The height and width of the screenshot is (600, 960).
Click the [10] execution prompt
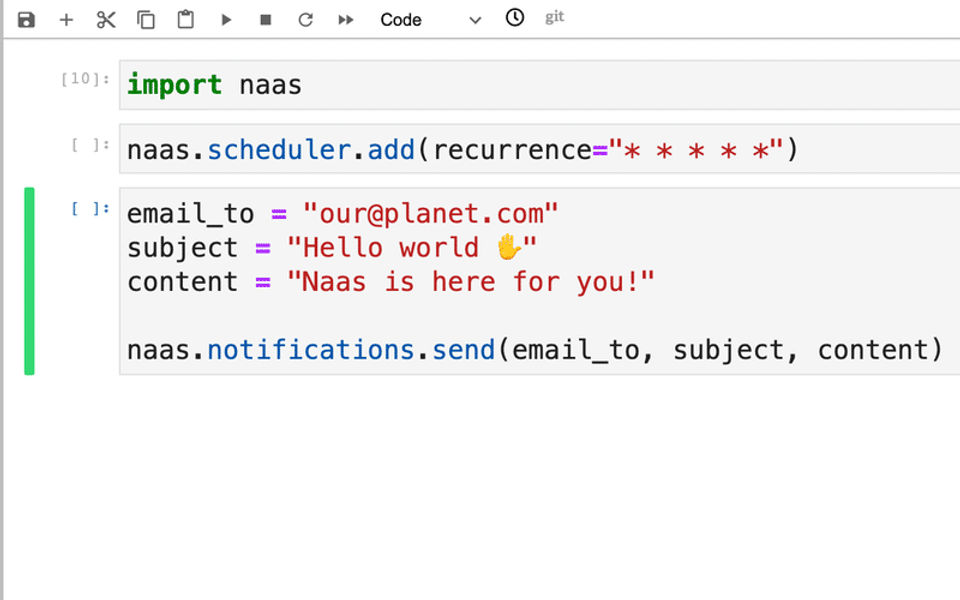85,78
